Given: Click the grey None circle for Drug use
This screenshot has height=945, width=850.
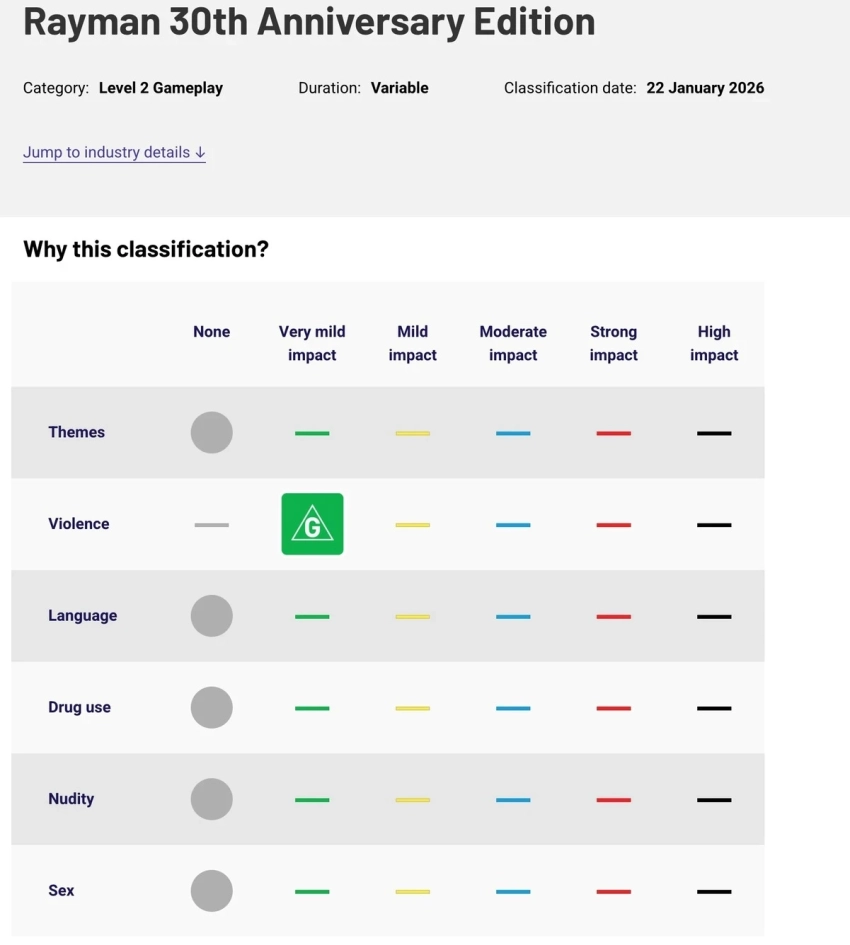Looking at the screenshot, I should [212, 708].
